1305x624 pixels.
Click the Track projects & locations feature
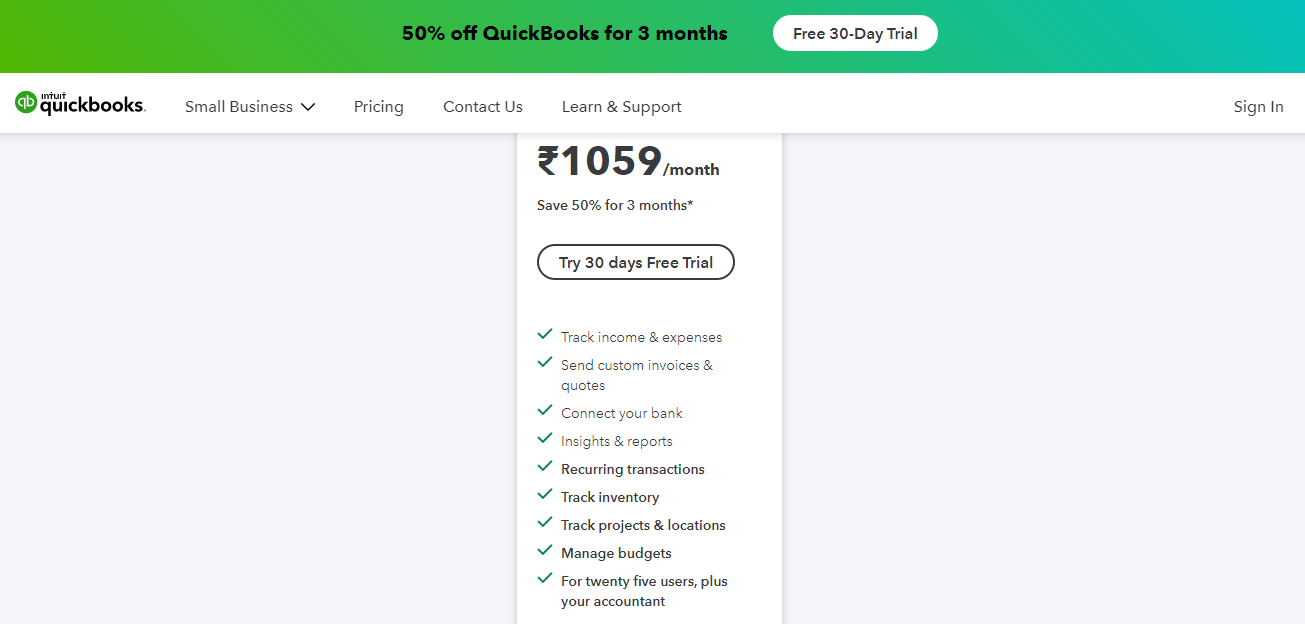pos(643,524)
